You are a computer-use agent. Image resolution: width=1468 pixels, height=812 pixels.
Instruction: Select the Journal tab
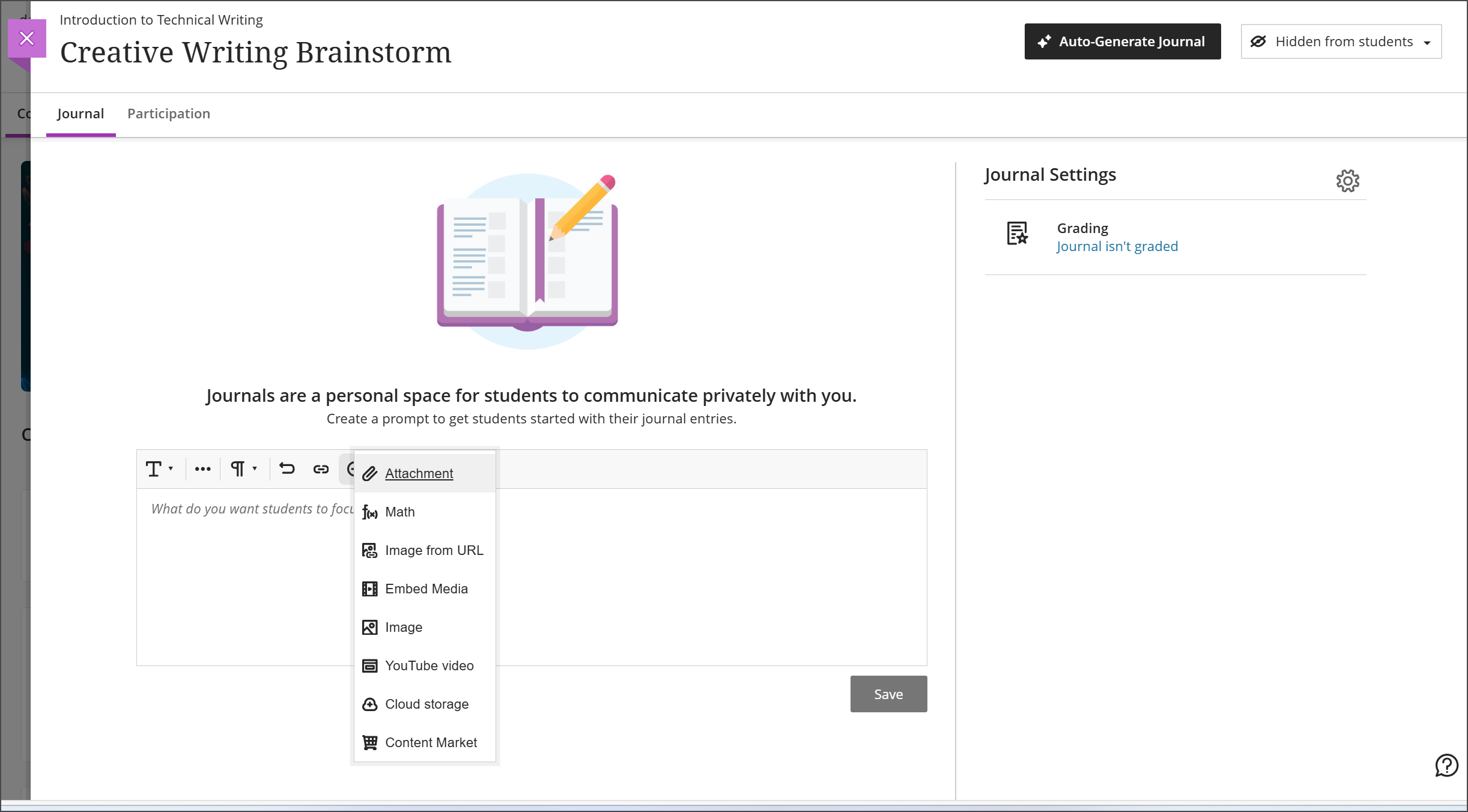[x=80, y=114]
